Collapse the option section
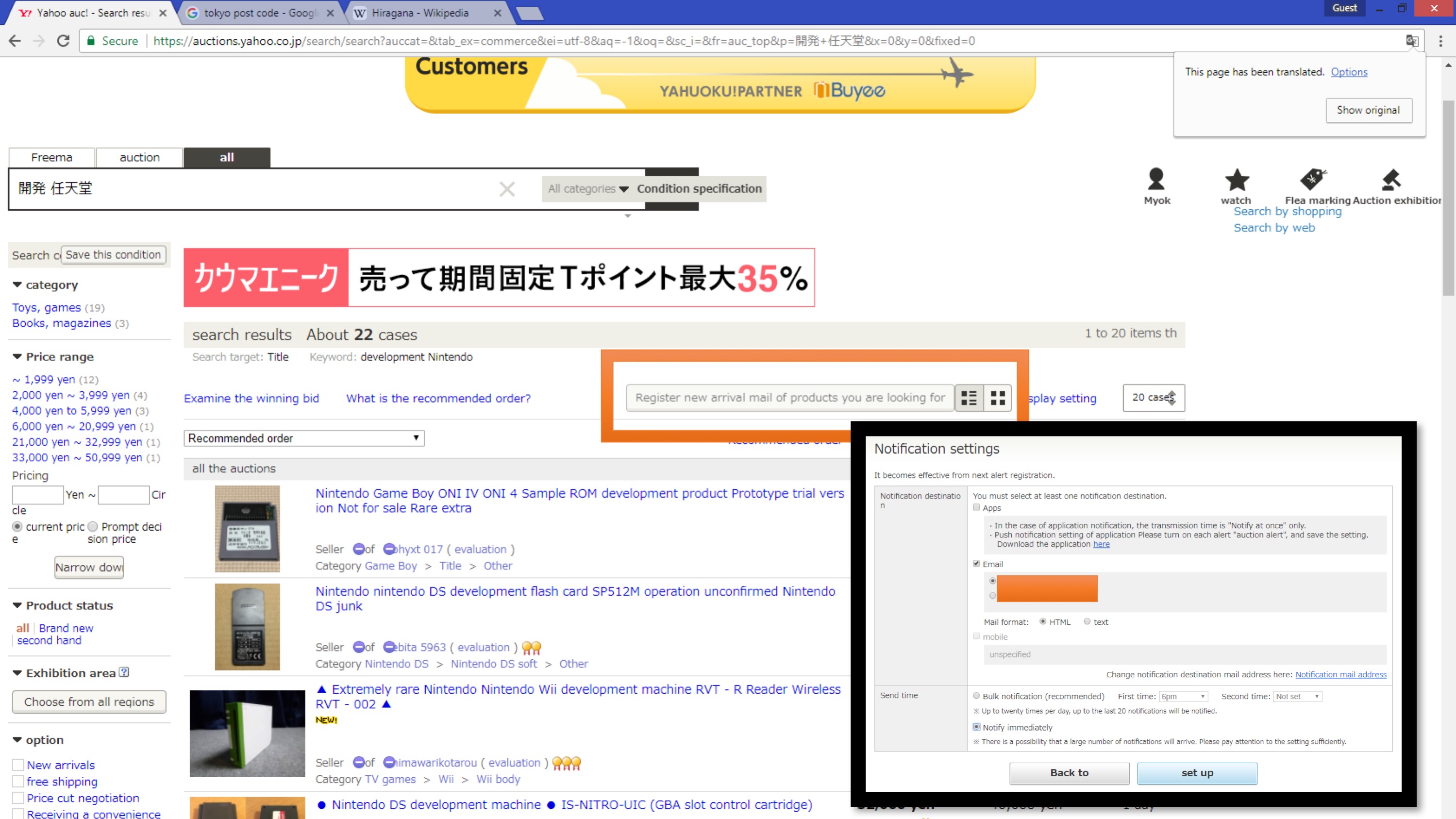This screenshot has width=1456, height=819. [17, 739]
